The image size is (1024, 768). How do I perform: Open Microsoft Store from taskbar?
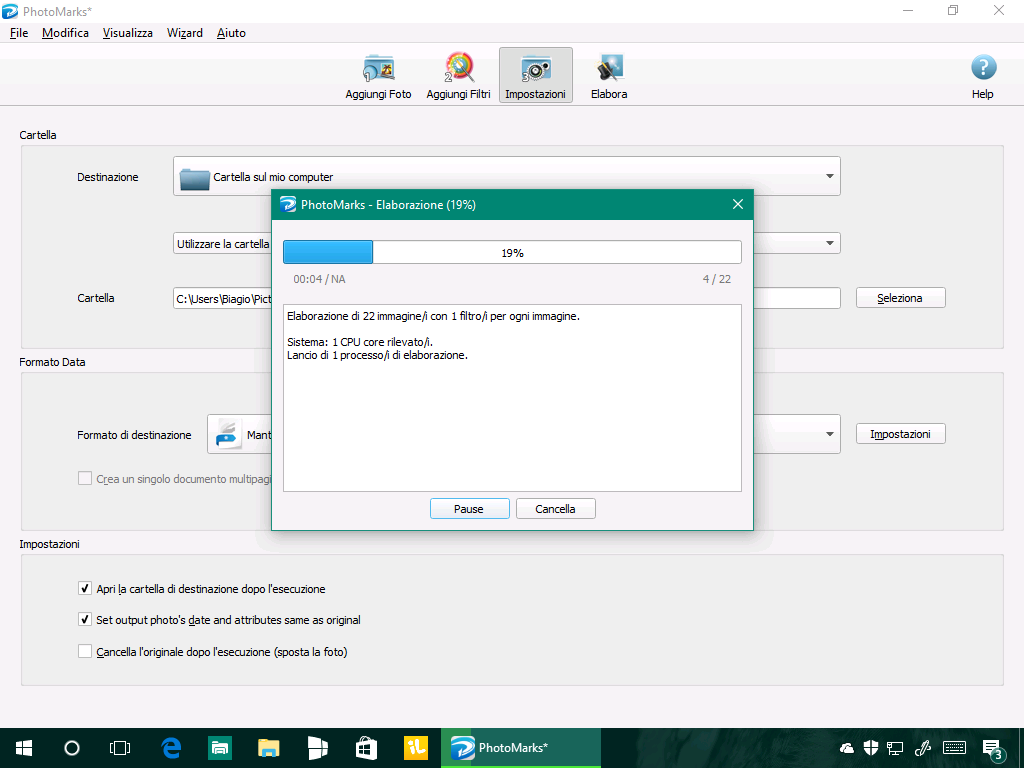tap(366, 748)
